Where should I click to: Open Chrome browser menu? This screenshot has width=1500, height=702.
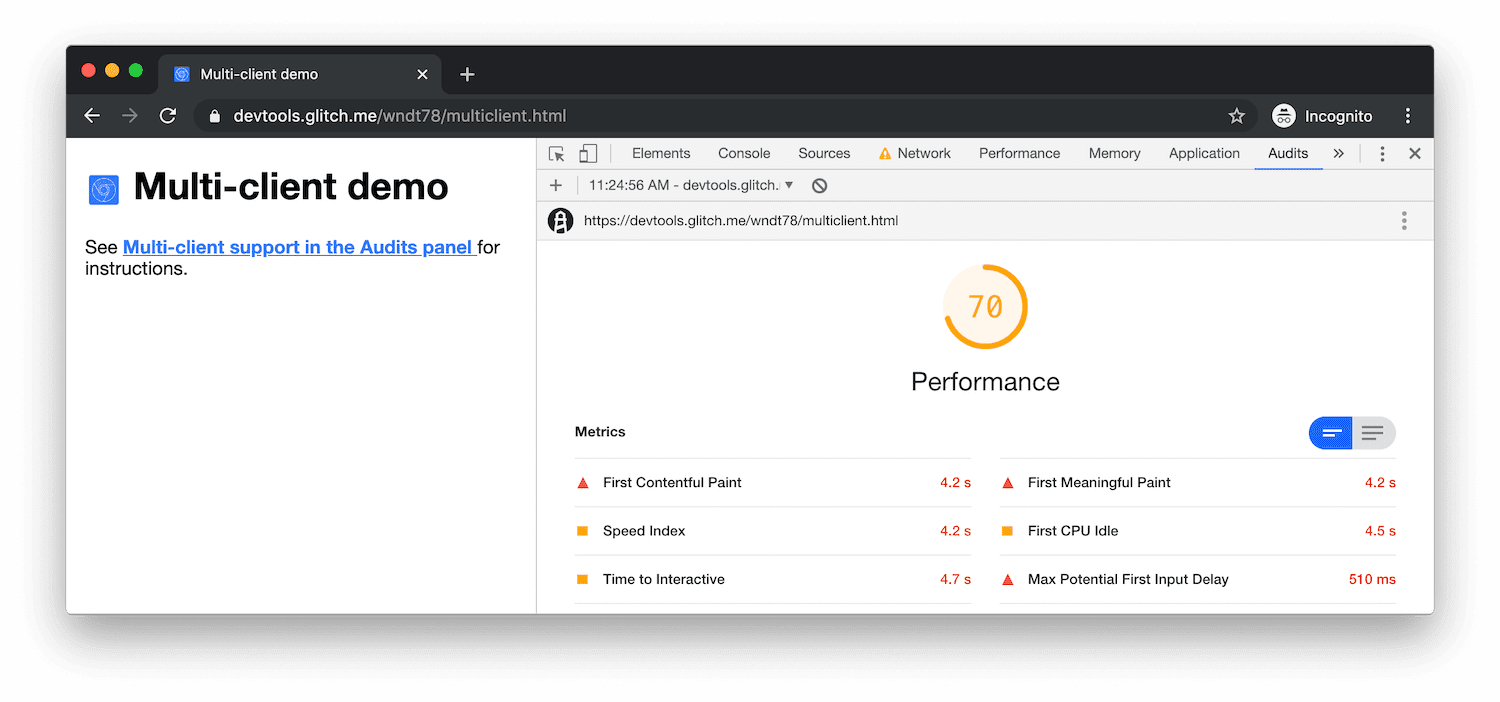click(x=1408, y=115)
